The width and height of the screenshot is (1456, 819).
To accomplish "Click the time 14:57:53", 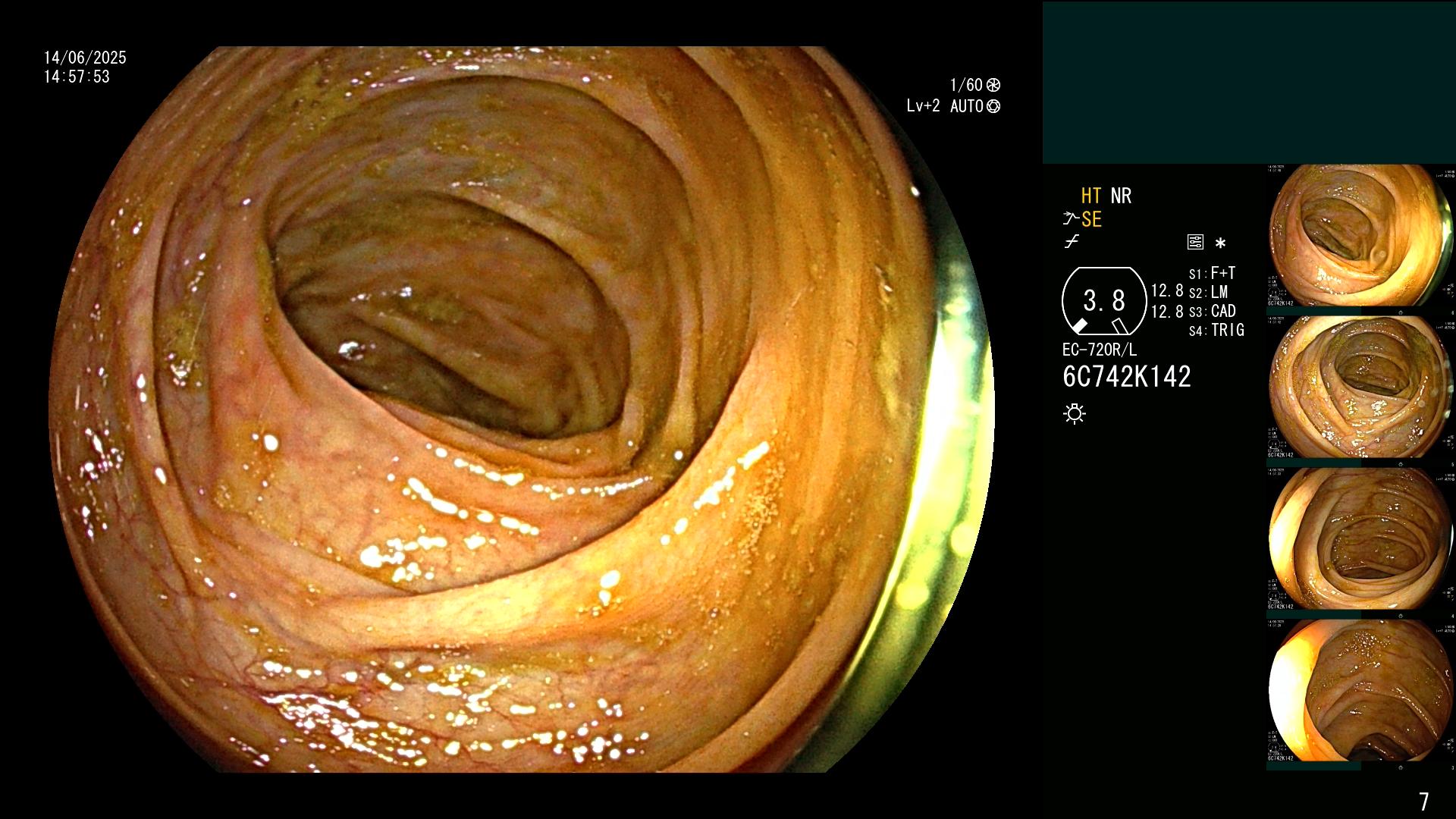I will click(77, 77).
